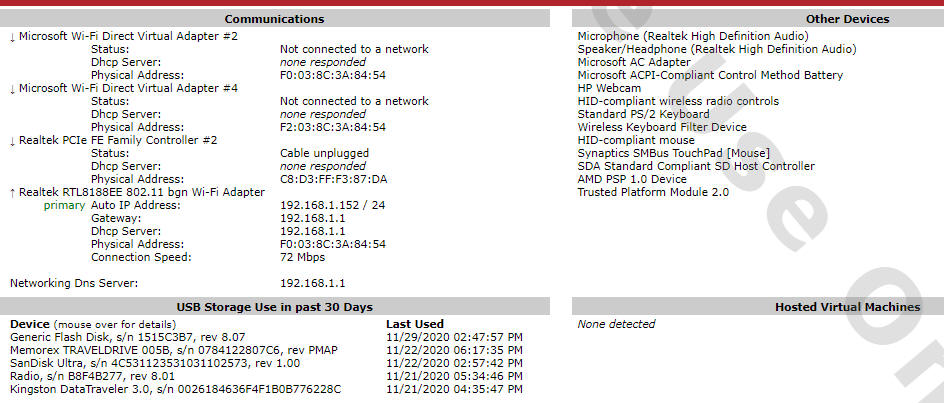Viewport: 944px width, 403px height.
Task: Click the down arrow beside Realtek PCIe FE Family Controller
Action: point(13,141)
